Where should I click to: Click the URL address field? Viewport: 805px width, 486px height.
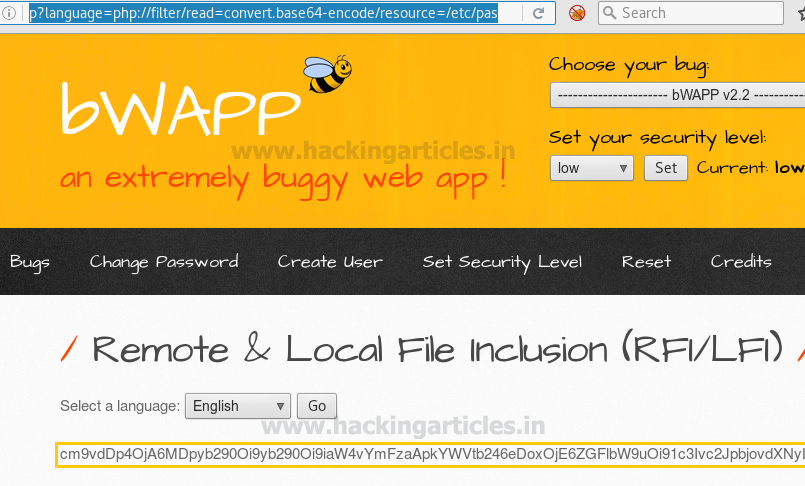pos(263,13)
